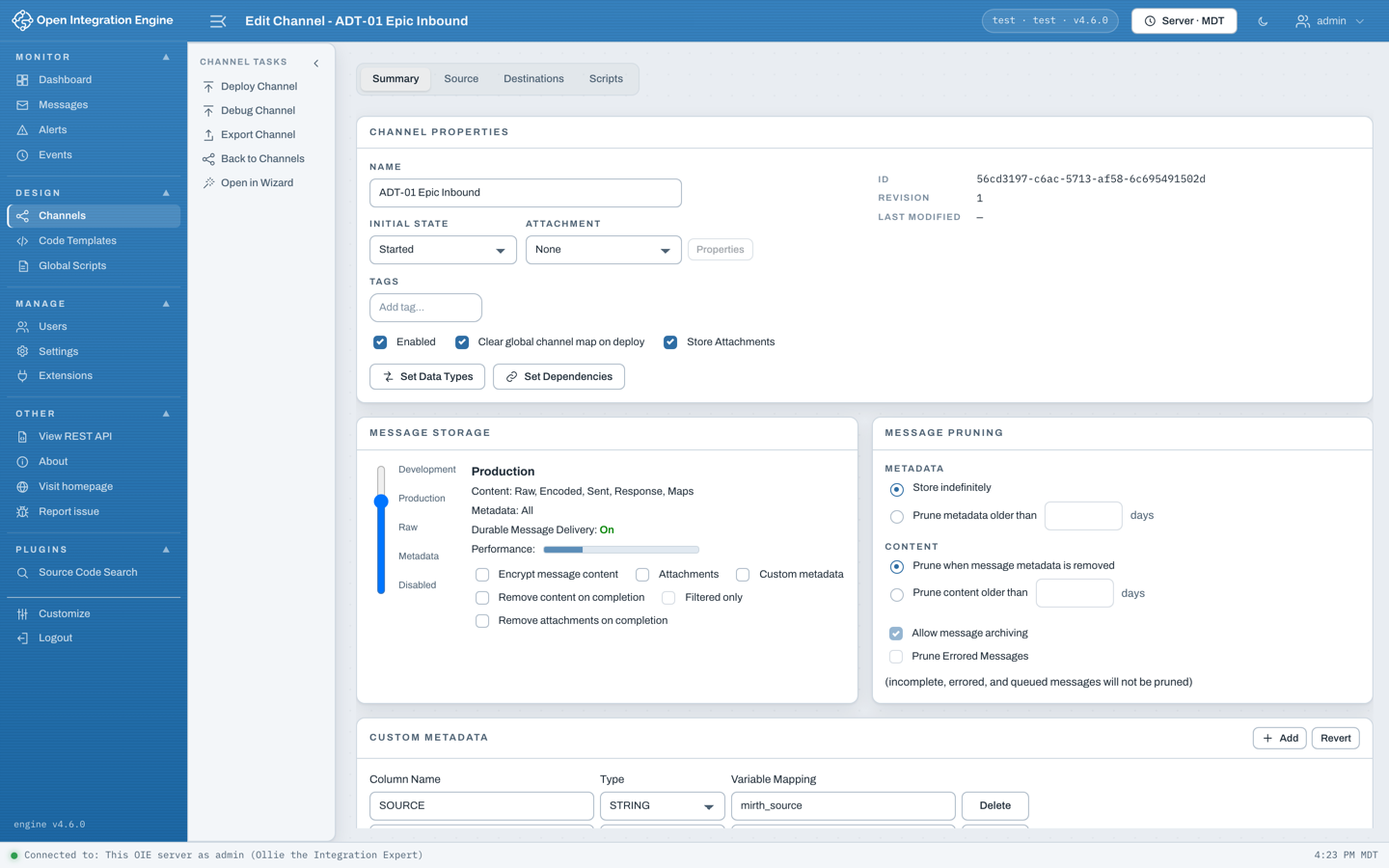Switch to the Source tab
Image resolution: width=1389 pixels, height=868 pixels.
point(461,79)
